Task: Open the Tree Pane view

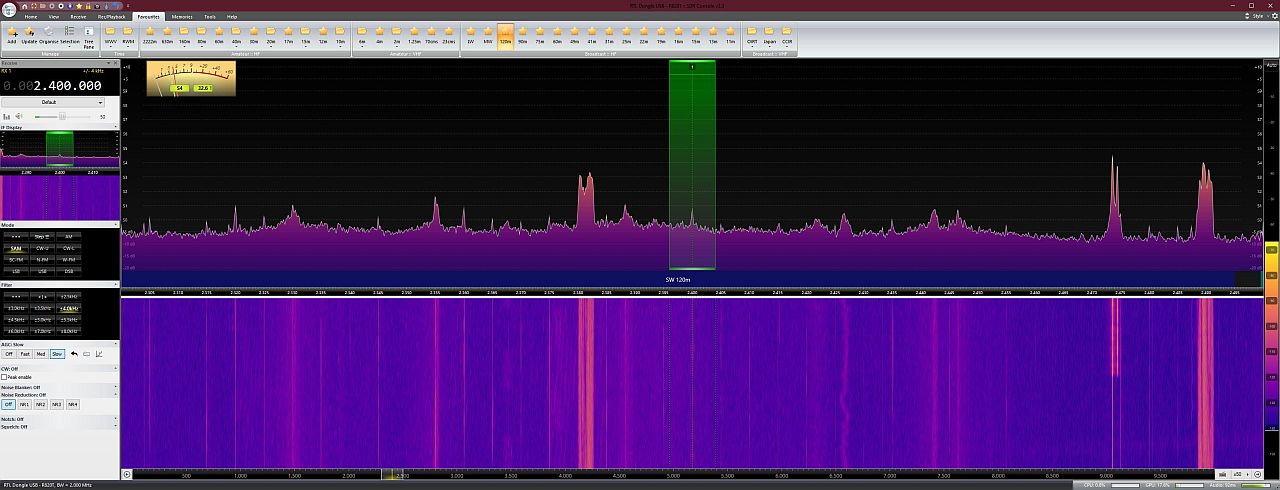Action: 89,35
